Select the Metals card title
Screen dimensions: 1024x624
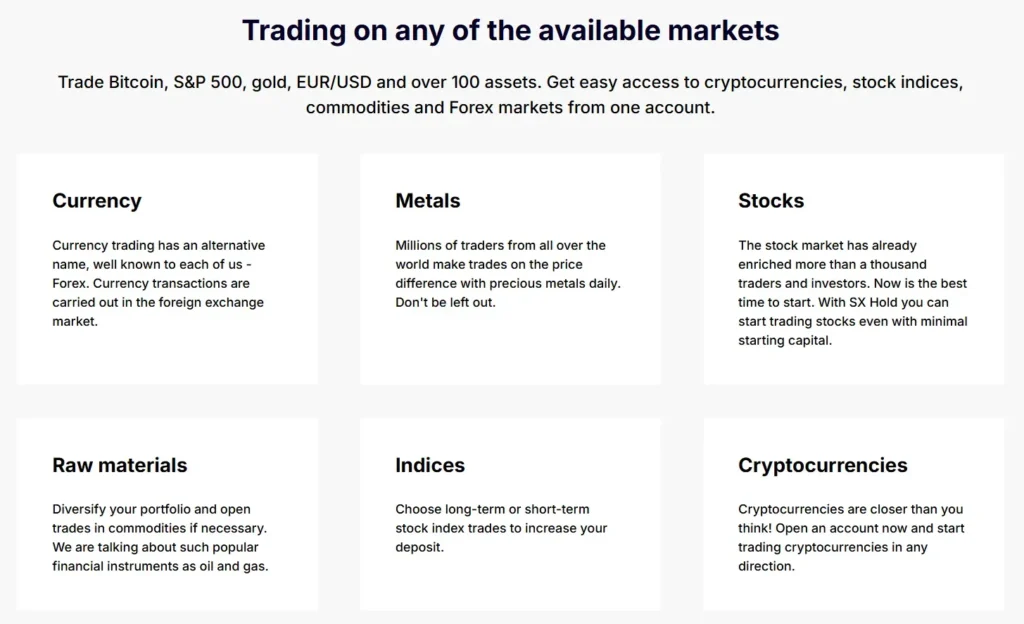(x=428, y=201)
